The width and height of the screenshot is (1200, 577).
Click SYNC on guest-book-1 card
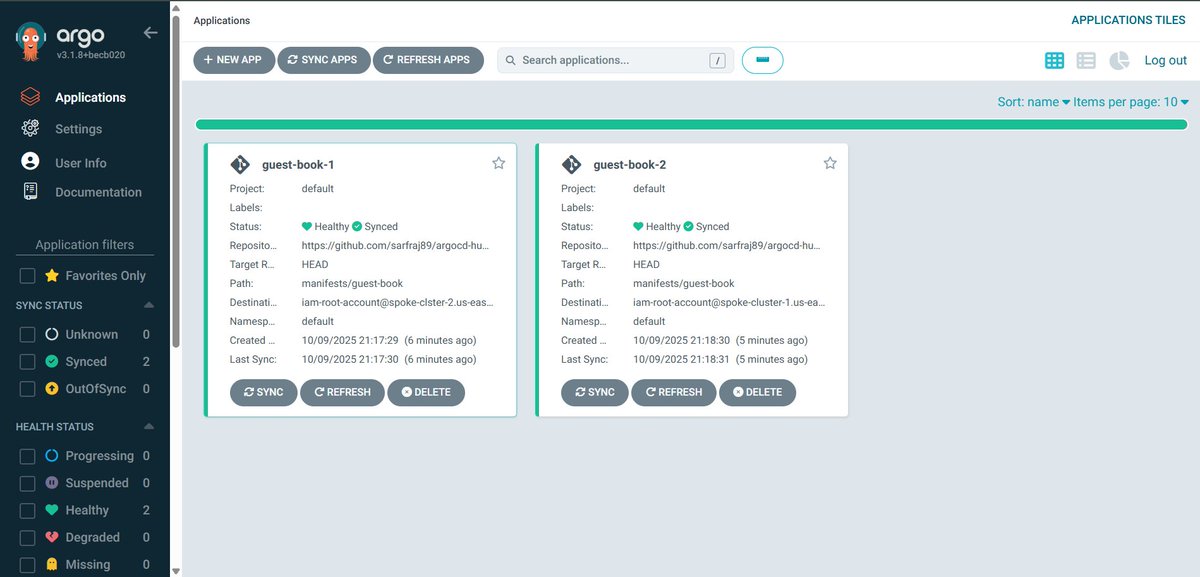[264, 392]
